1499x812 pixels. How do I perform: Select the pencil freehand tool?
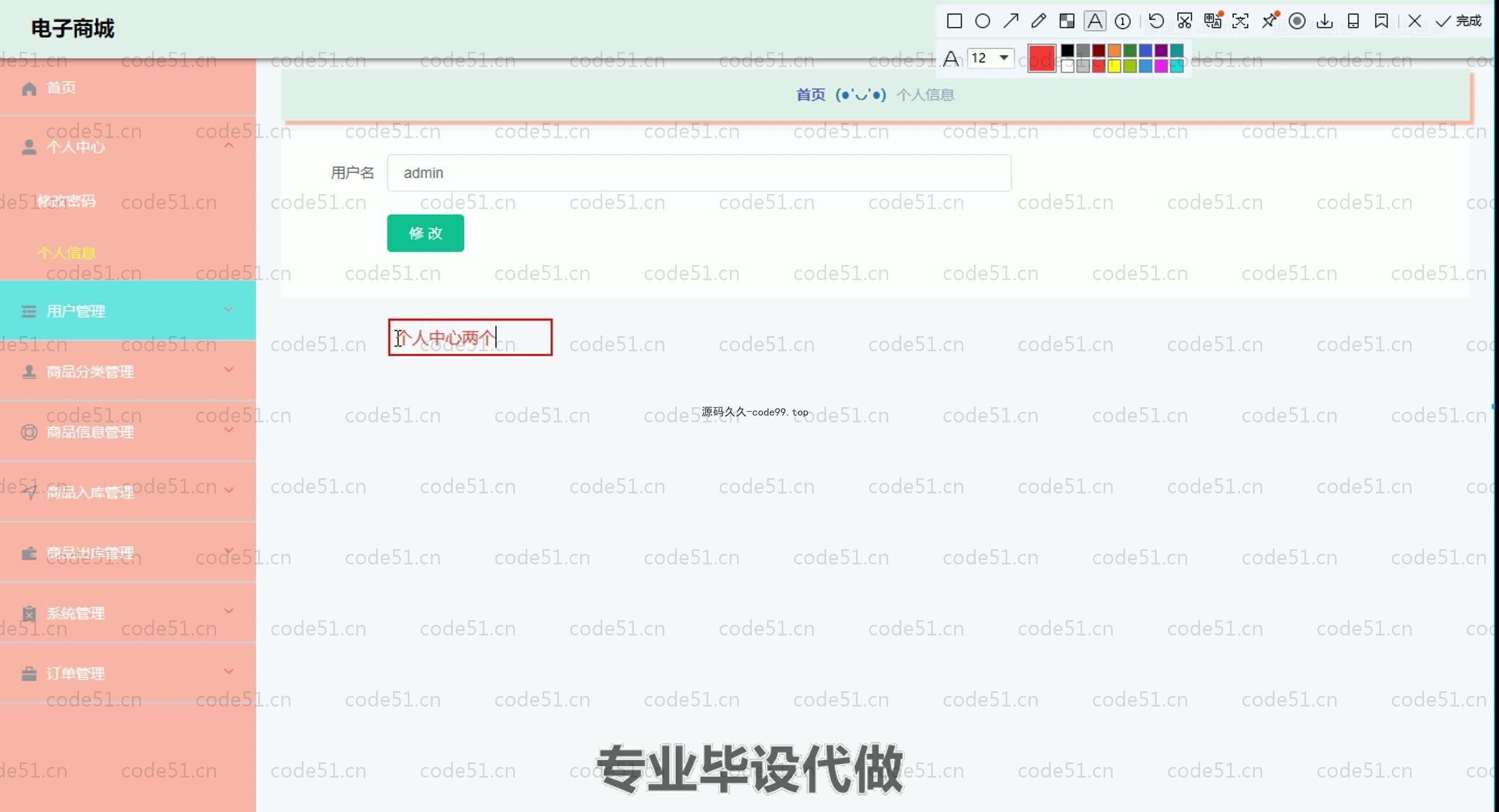click(x=1039, y=21)
